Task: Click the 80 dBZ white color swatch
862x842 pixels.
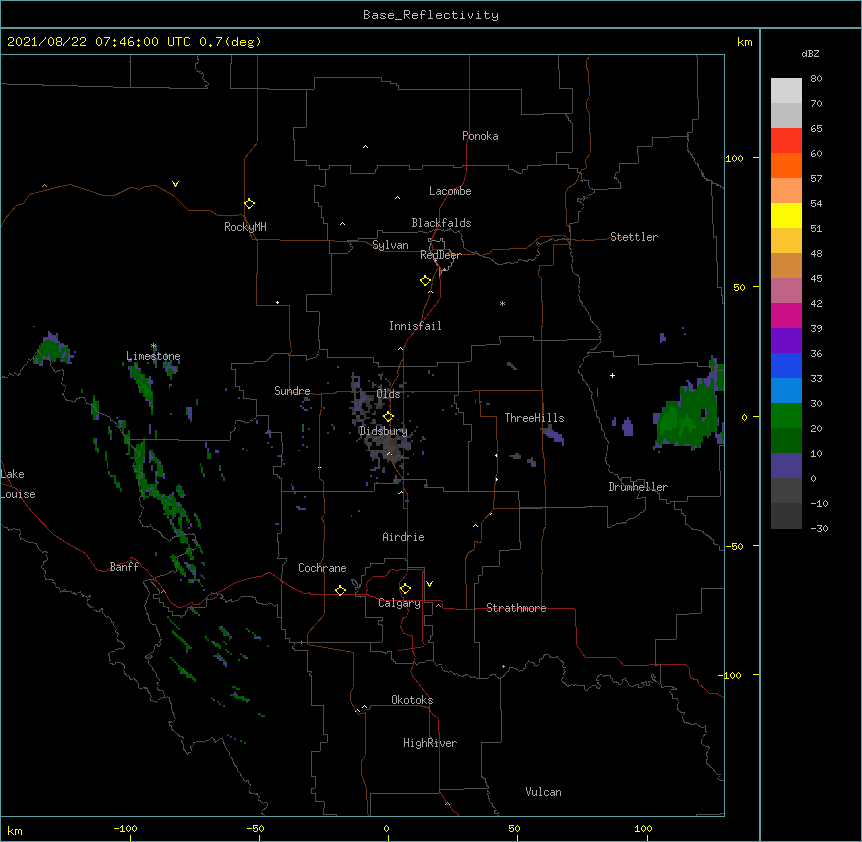Action: pyautogui.click(x=786, y=91)
